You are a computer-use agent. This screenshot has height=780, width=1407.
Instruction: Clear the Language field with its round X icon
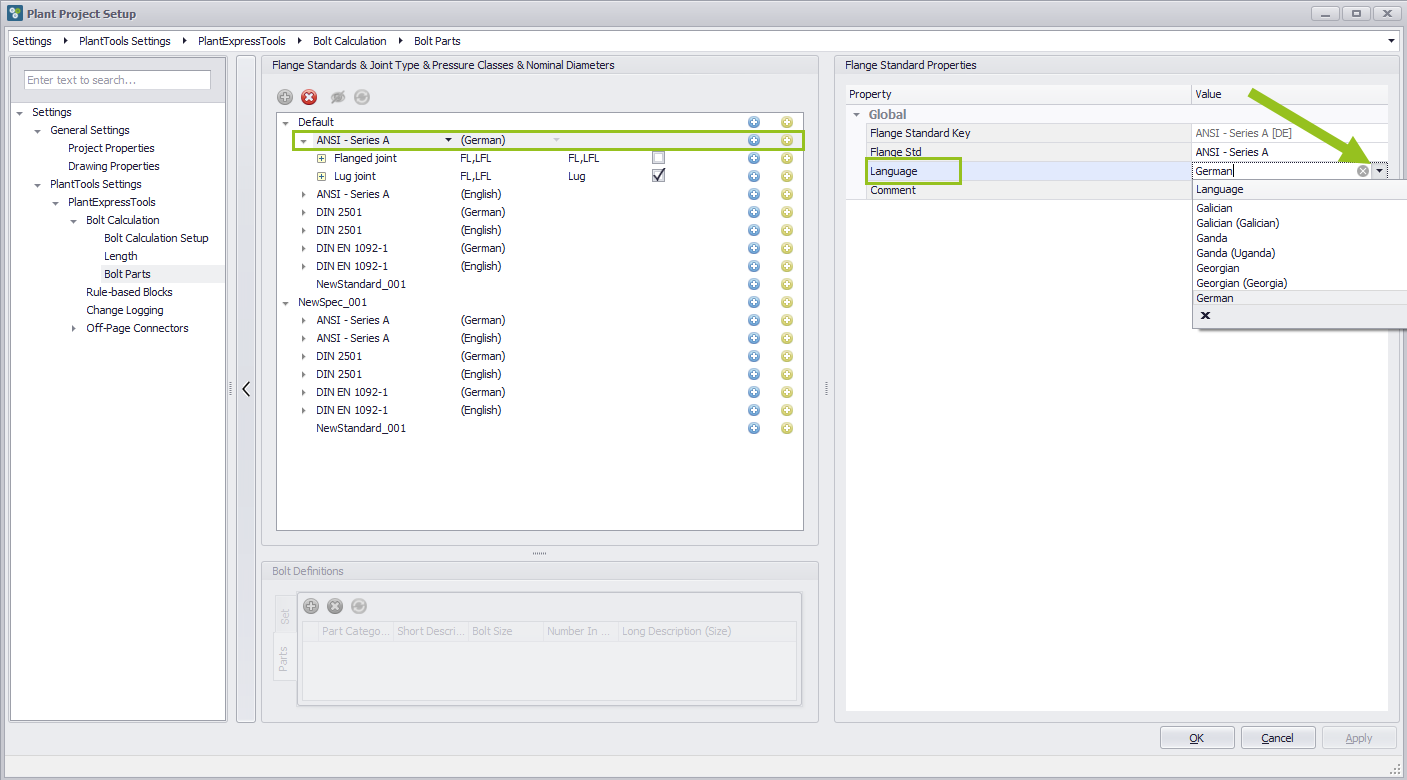click(1363, 171)
